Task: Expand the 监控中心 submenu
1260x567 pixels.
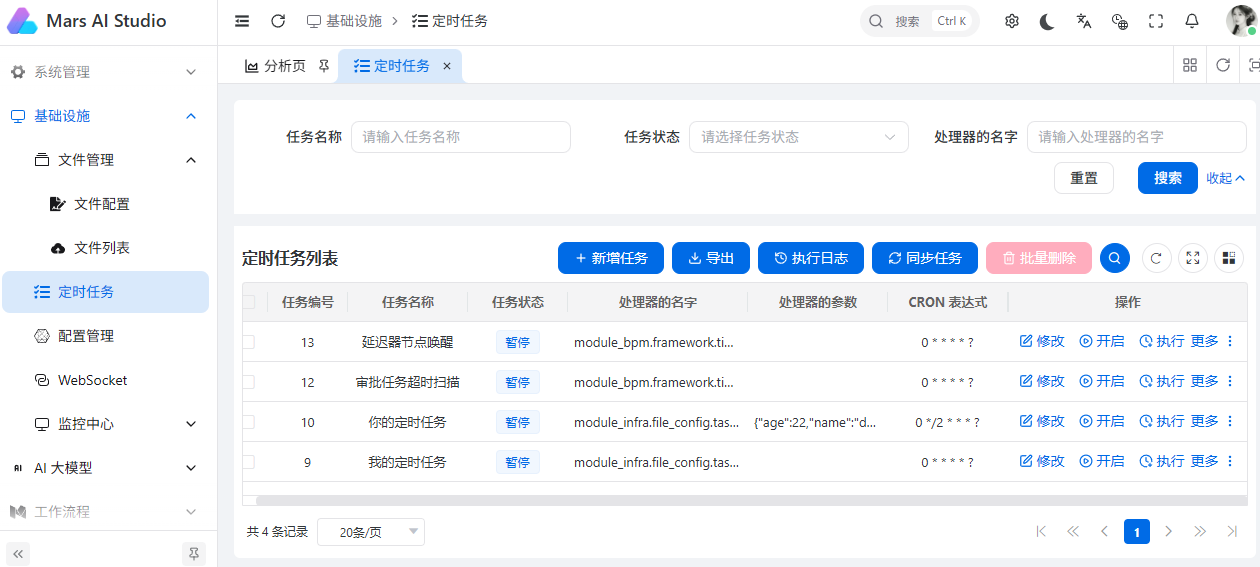Action: [108, 424]
